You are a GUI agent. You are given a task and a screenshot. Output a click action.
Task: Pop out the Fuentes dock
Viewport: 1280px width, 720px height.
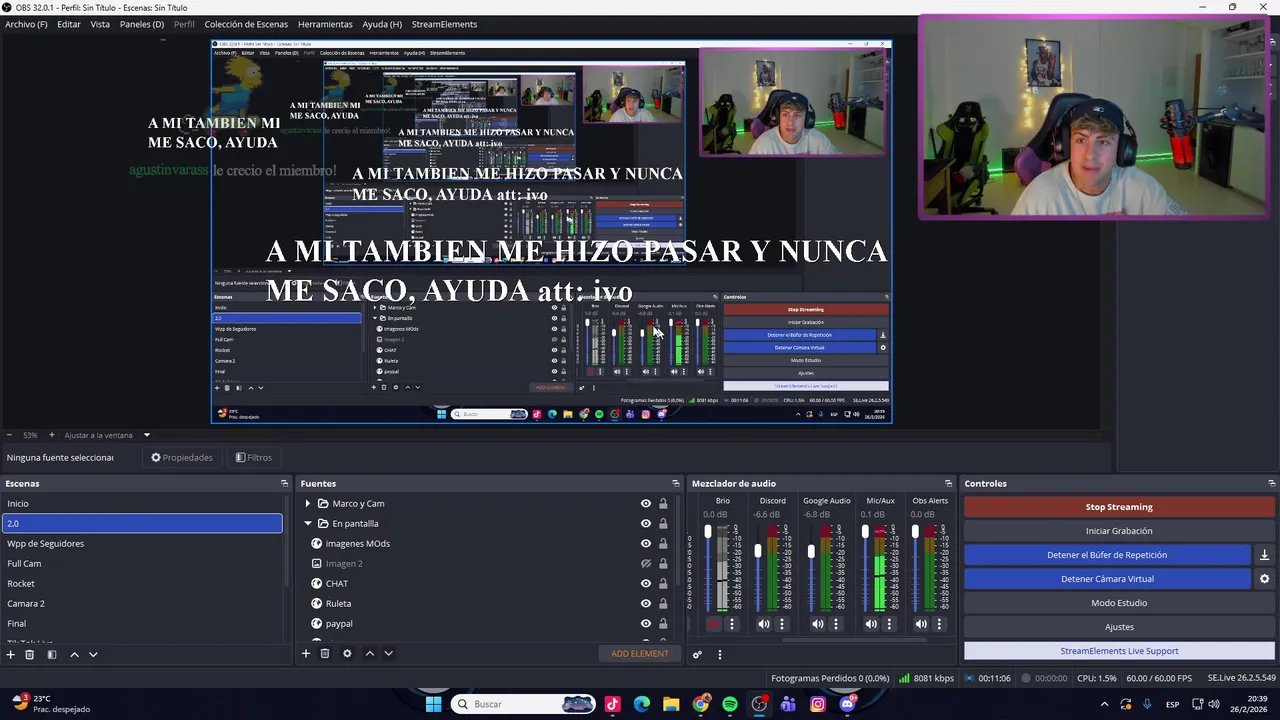tap(676, 483)
